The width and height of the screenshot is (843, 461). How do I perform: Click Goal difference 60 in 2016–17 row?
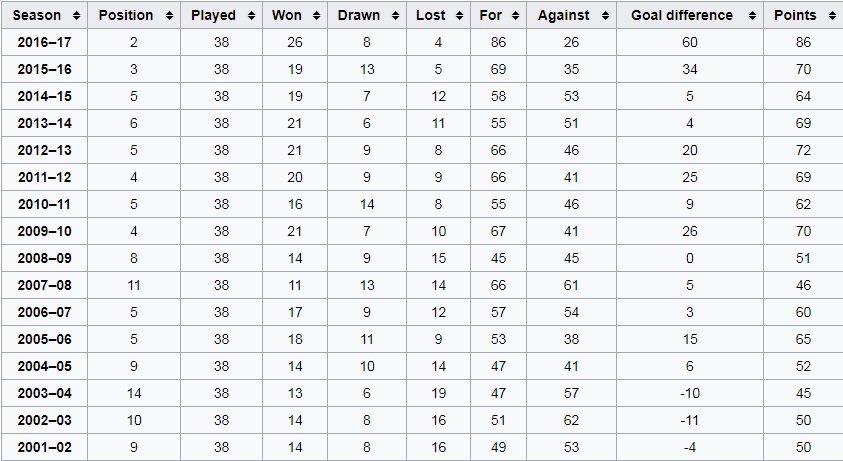point(689,42)
